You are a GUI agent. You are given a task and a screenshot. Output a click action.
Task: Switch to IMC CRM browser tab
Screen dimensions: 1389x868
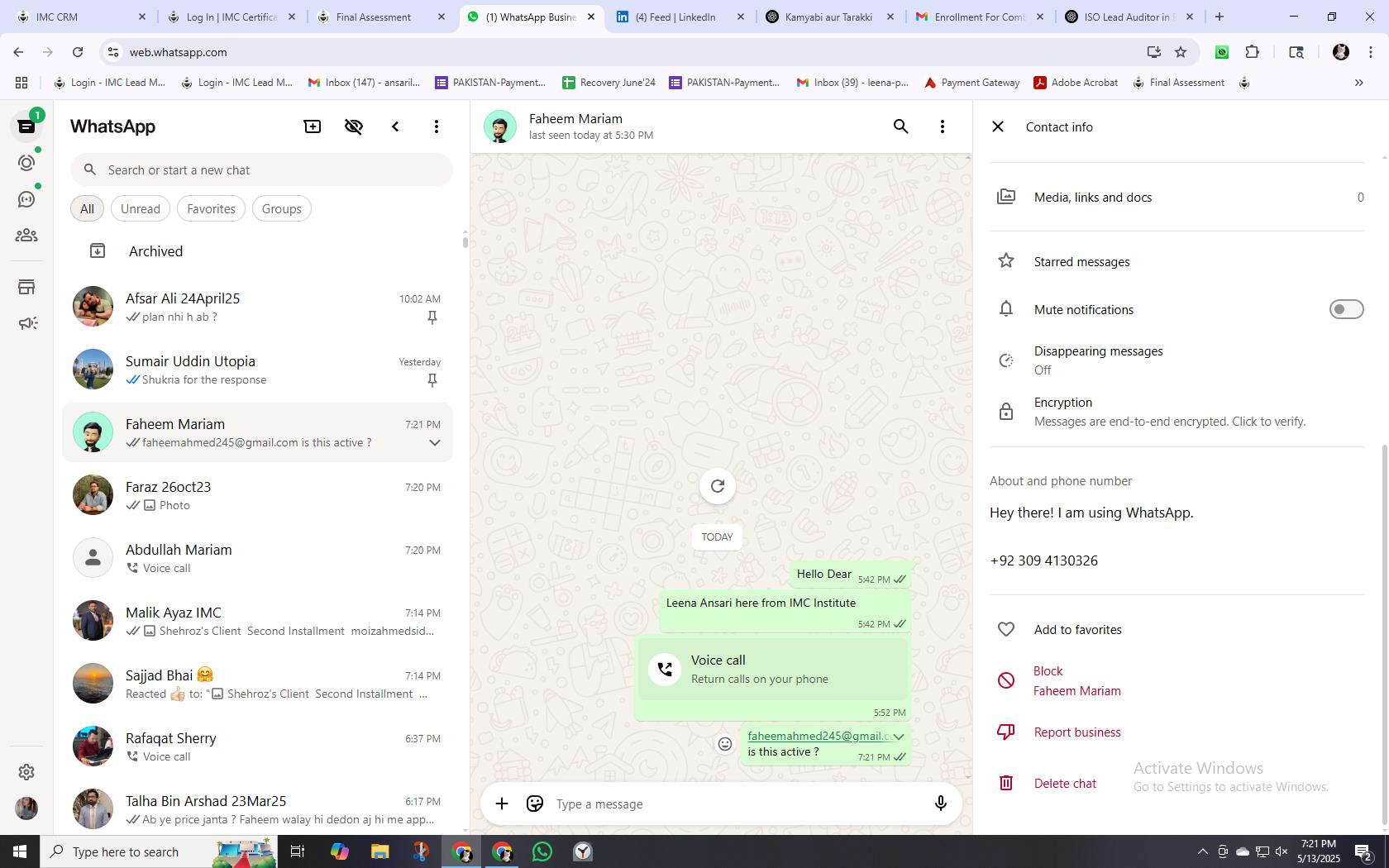click(x=81, y=17)
